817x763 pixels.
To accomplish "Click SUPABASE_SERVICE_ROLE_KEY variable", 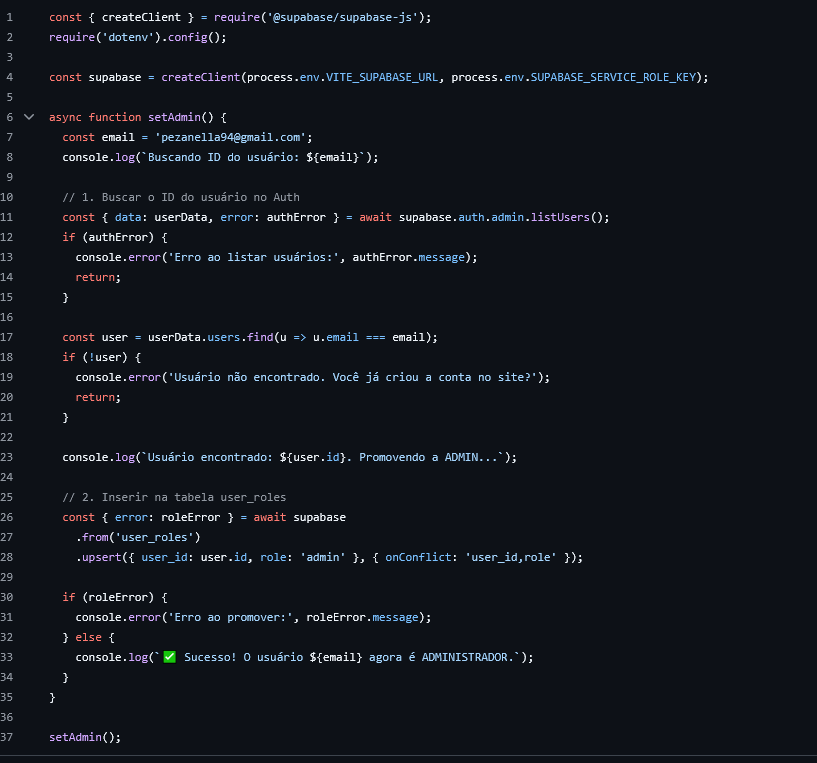I will tap(613, 77).
